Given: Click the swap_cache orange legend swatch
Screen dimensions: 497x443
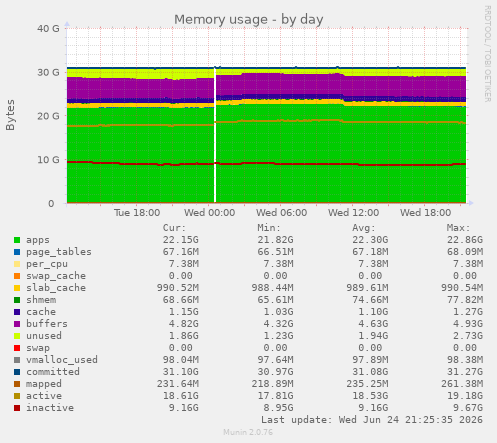Looking at the screenshot, I should point(17,276).
